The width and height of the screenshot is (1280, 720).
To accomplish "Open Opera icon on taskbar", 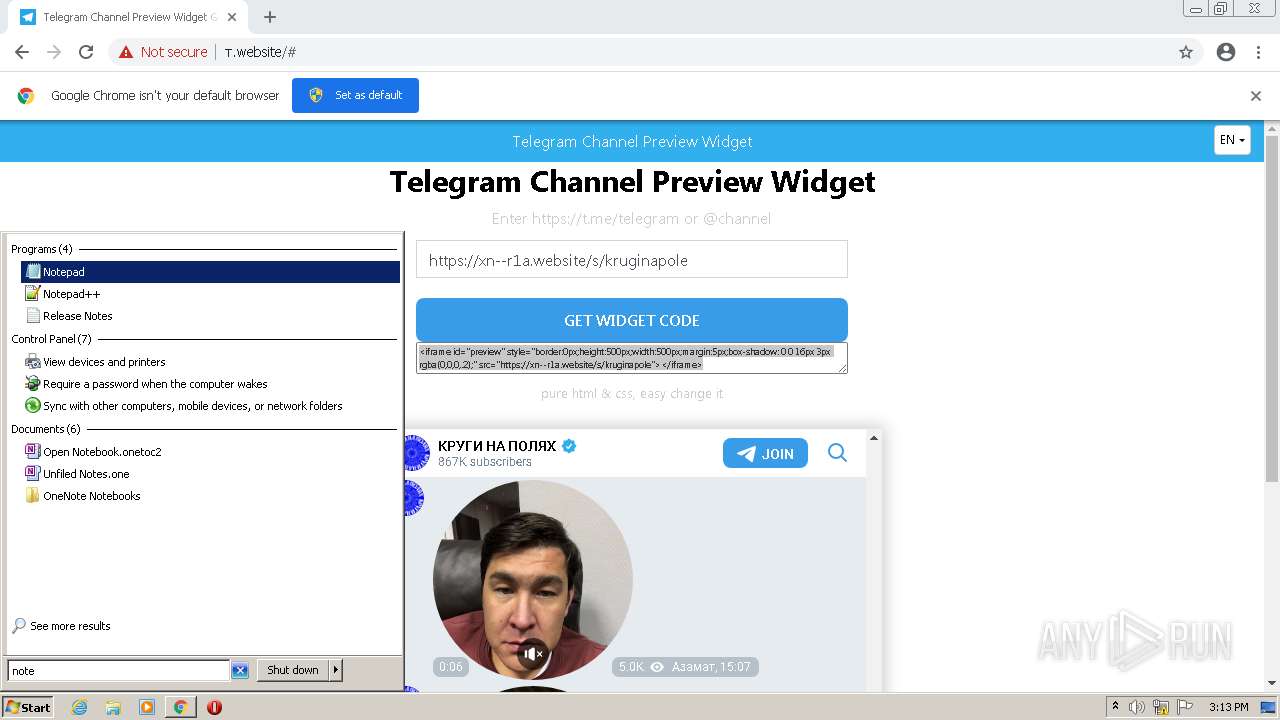I will tap(214, 707).
